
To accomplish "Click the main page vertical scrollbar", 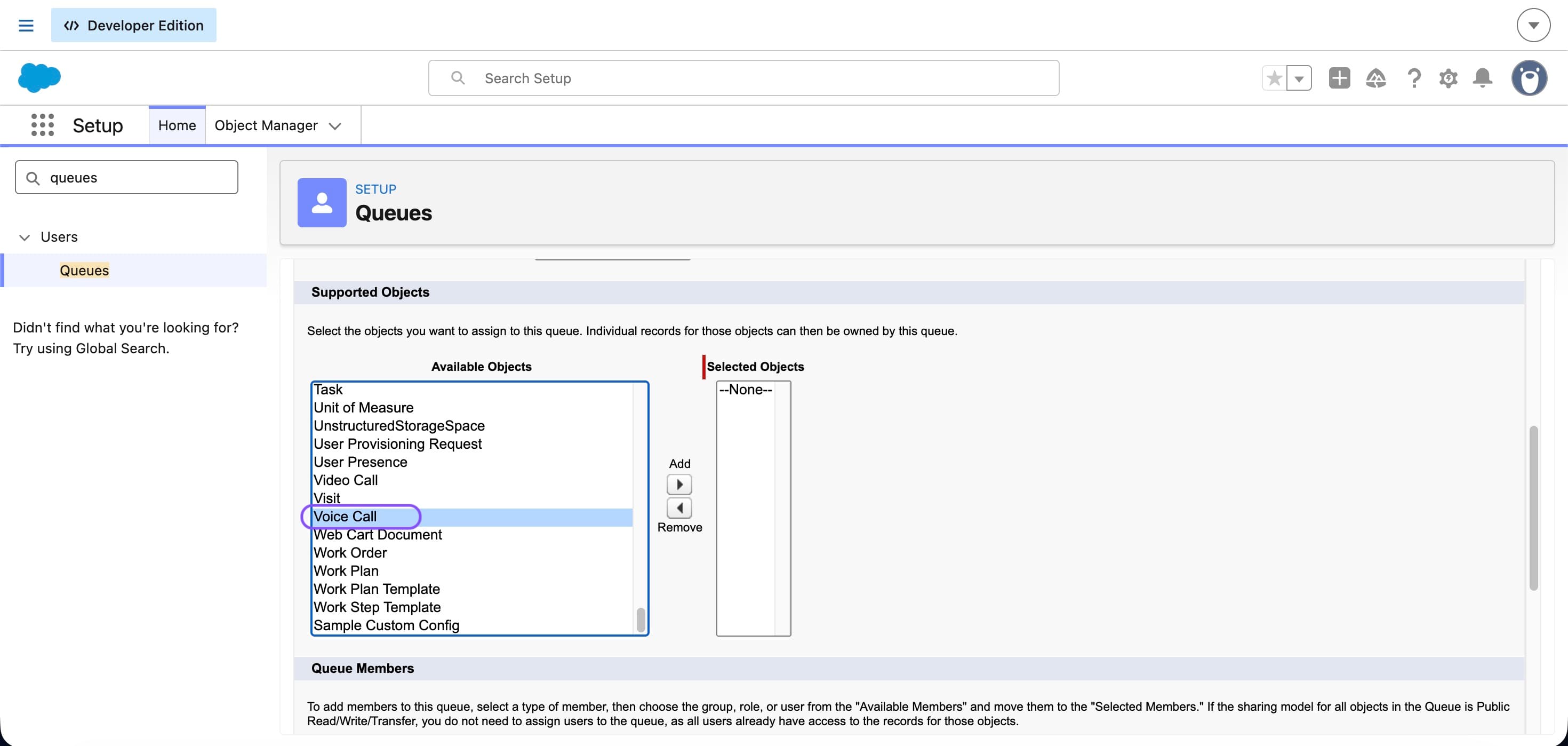I will click(x=1533, y=508).
